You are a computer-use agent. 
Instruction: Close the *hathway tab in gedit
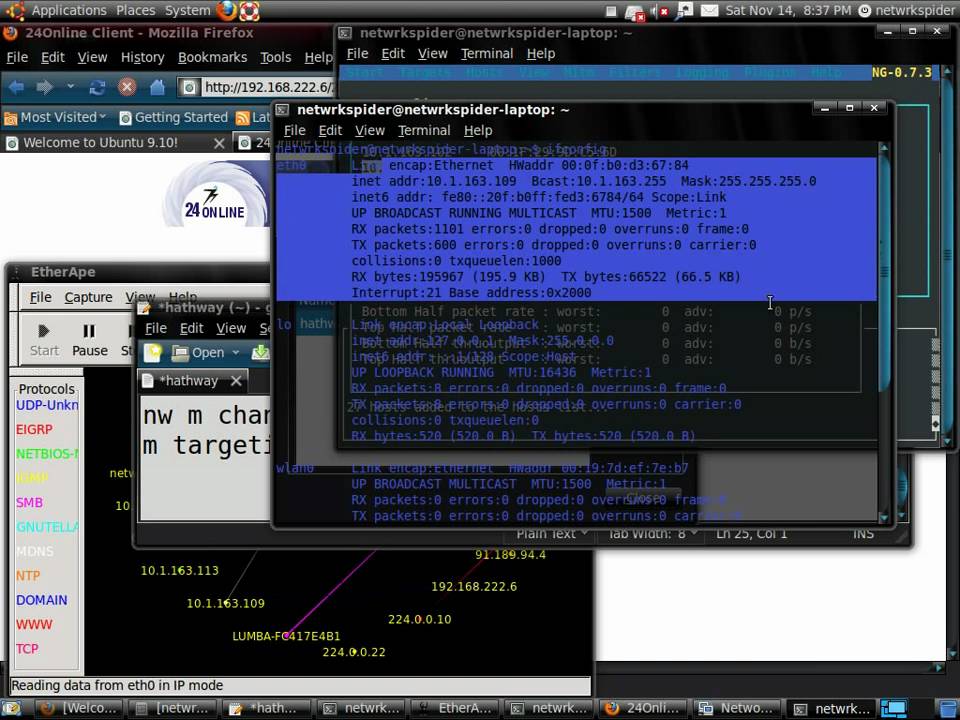coord(236,381)
